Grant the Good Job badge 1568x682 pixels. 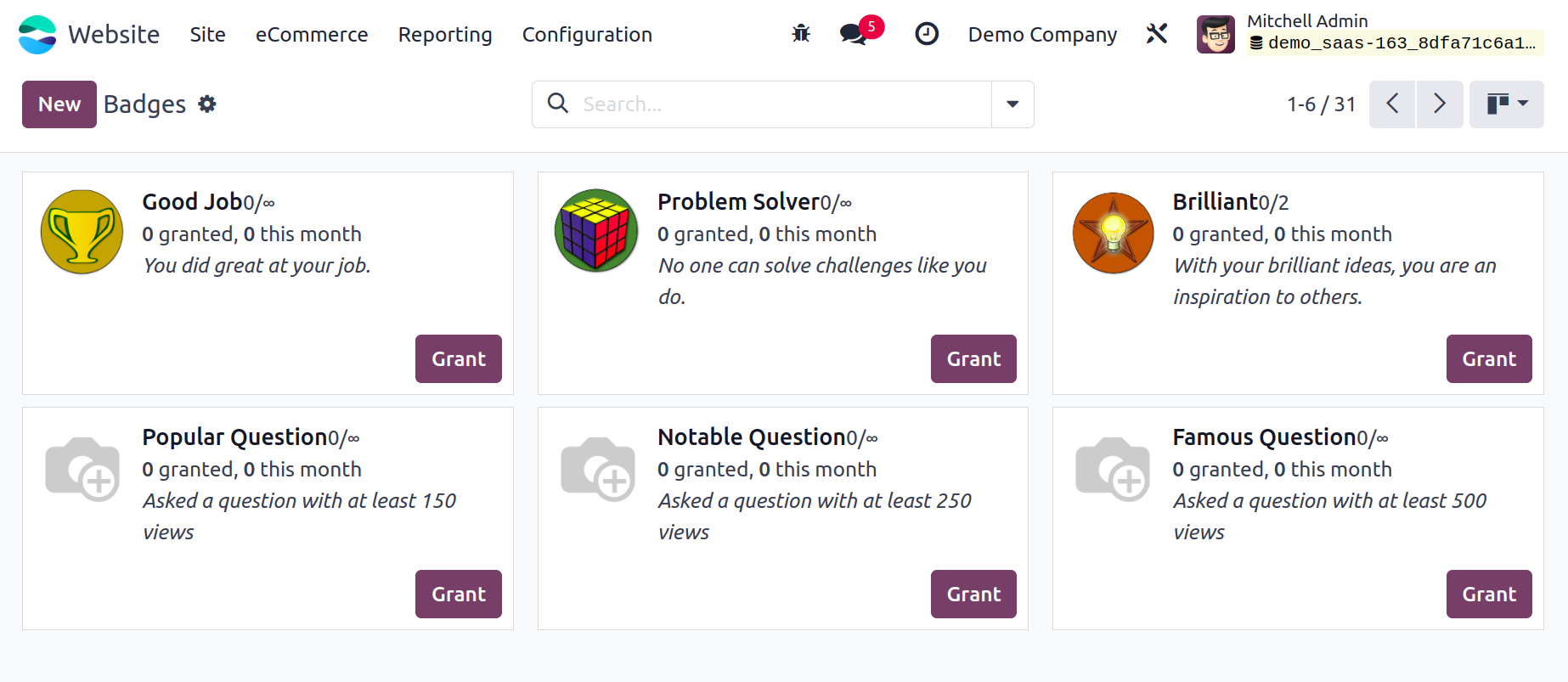point(459,359)
